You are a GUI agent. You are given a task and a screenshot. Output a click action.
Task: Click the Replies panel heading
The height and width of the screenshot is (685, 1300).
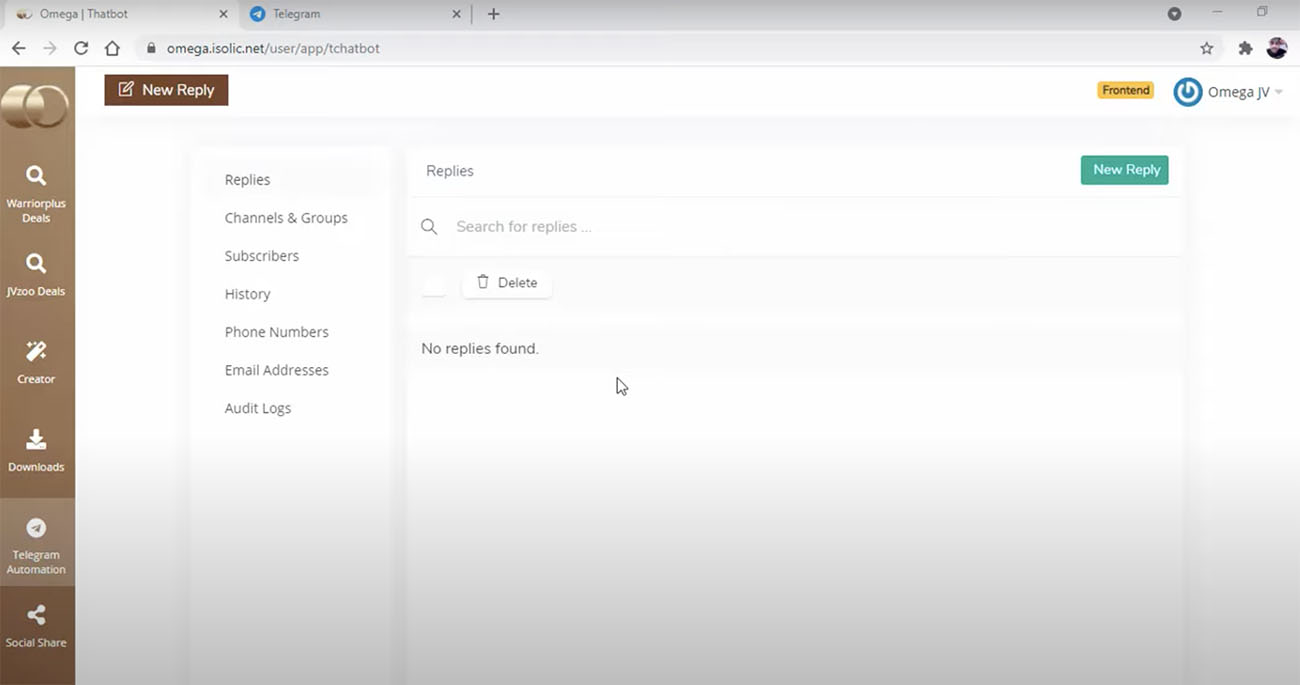450,171
